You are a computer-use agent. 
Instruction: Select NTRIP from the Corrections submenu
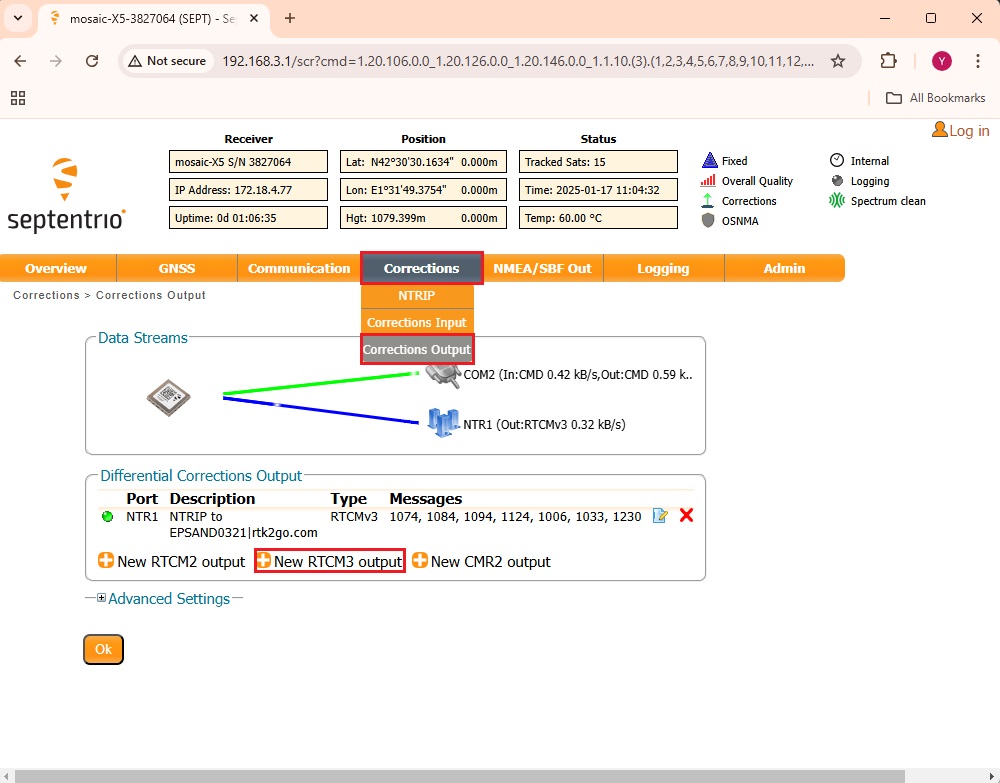416,296
